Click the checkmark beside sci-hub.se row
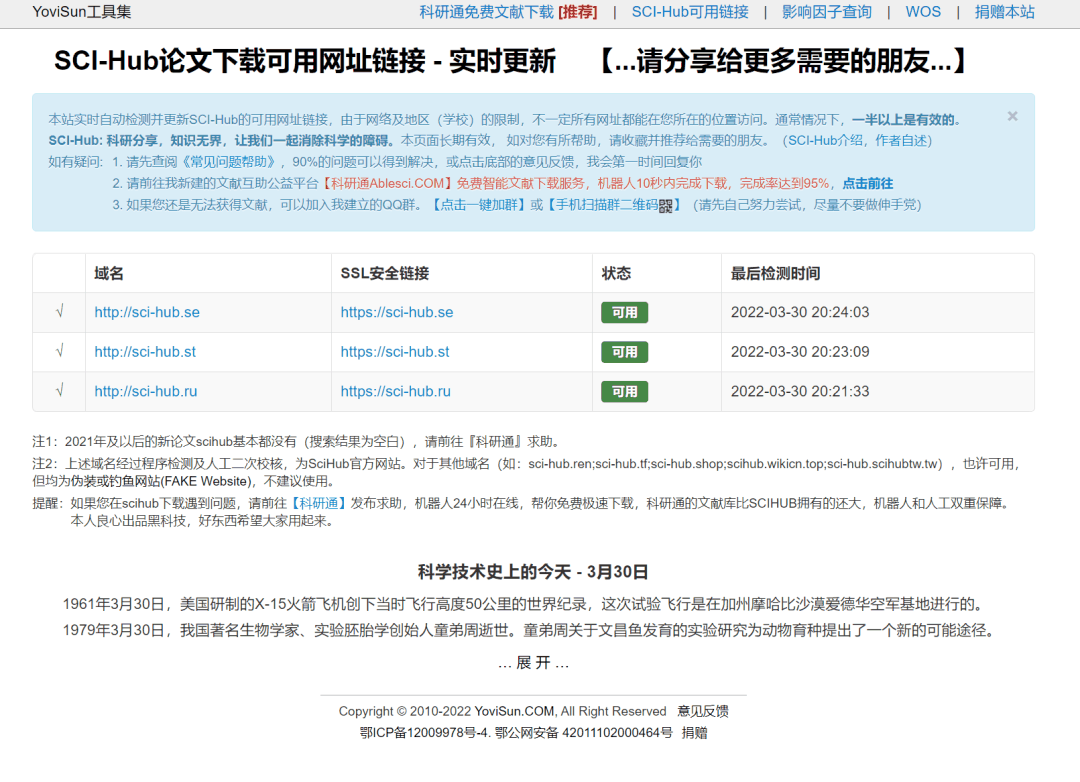The width and height of the screenshot is (1080, 782). pos(58,312)
